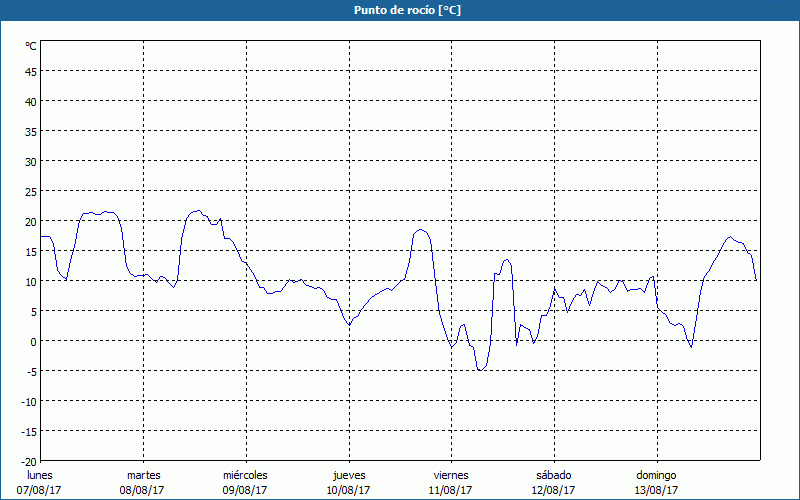Click the 25 tick label on the y-axis

tap(30, 191)
